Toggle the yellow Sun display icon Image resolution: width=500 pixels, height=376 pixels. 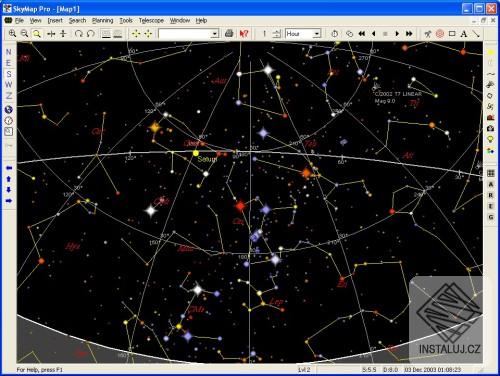[490, 52]
